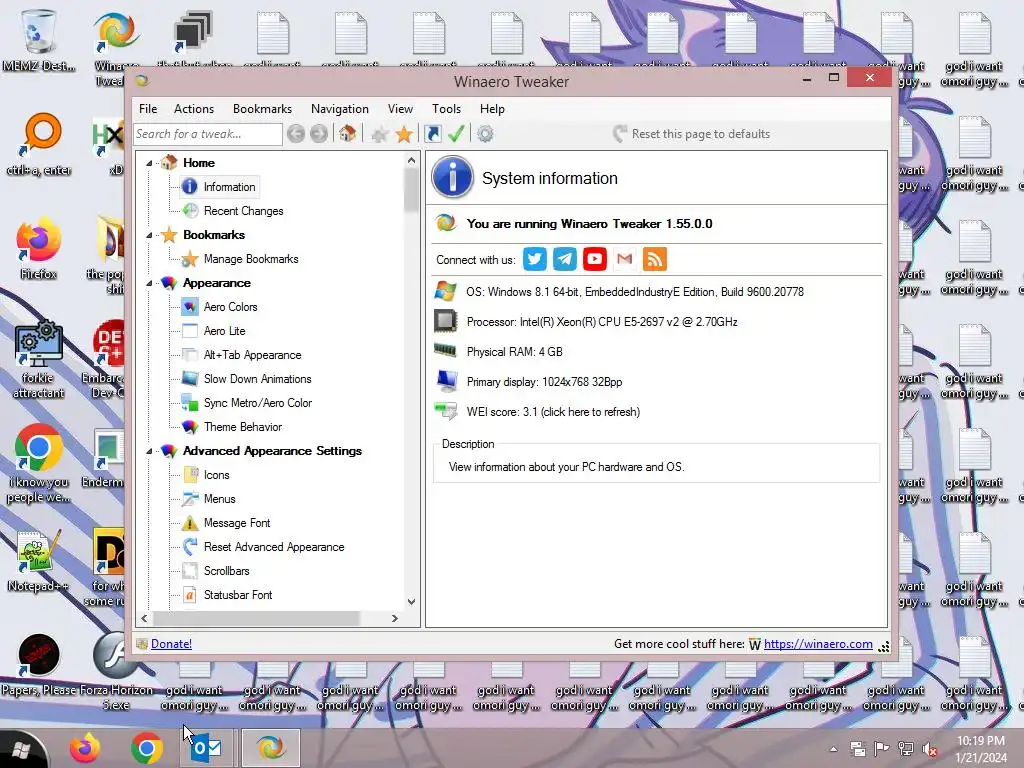Click the Windows Start button
This screenshot has height=768, width=1024.
tap(21, 750)
